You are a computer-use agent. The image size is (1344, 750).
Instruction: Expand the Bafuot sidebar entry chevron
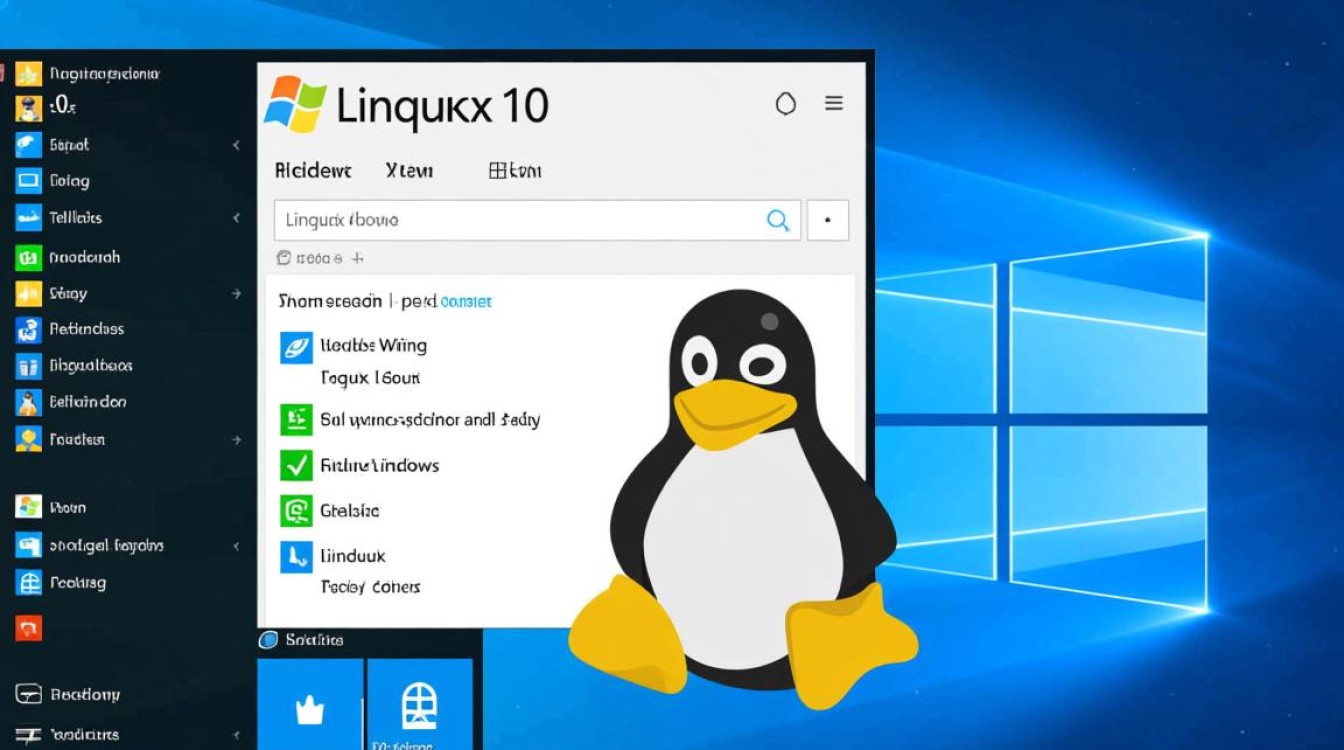[x=237, y=144]
